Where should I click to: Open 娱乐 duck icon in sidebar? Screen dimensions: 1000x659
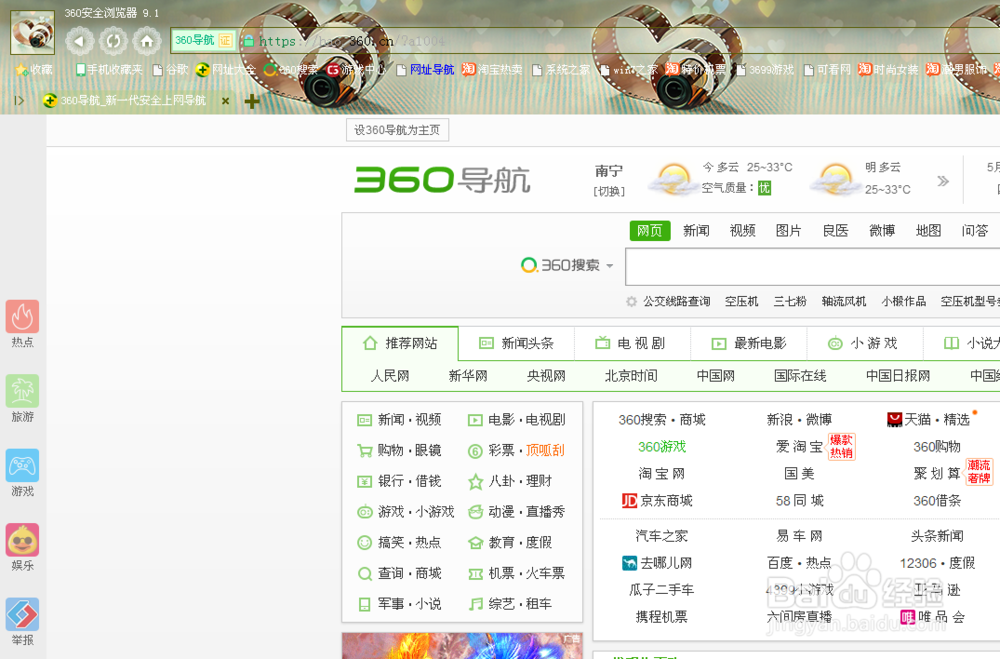click(22, 540)
